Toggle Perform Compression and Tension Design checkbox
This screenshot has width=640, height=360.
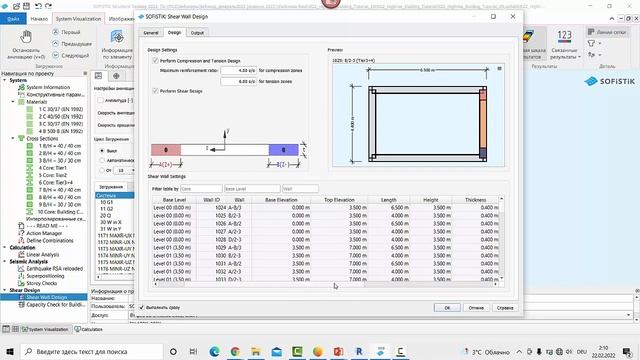point(155,60)
